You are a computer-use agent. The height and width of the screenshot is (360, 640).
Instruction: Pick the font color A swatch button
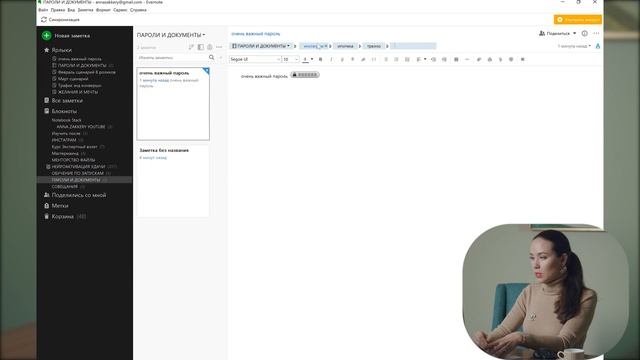coord(305,59)
